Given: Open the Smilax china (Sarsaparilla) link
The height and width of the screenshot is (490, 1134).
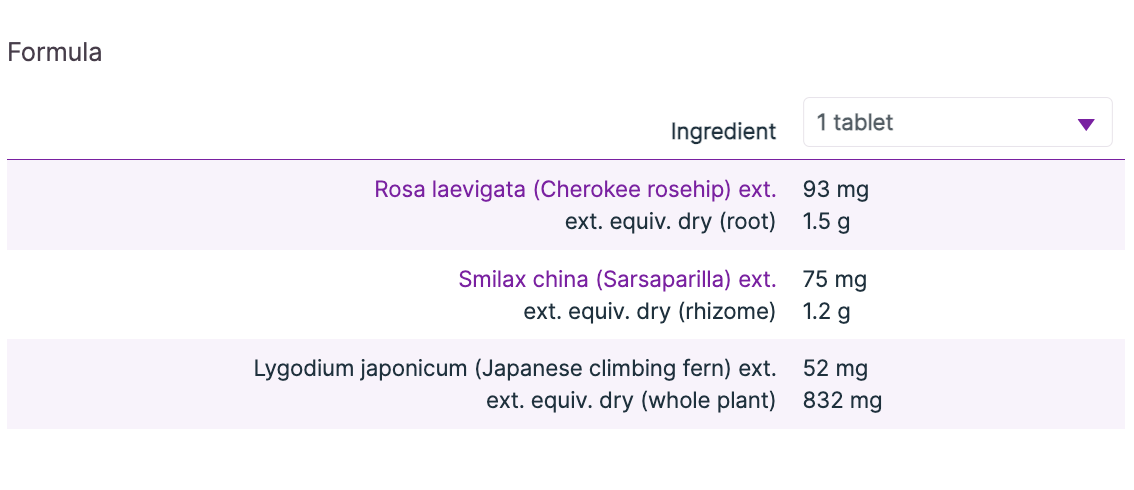Looking at the screenshot, I should (x=617, y=279).
